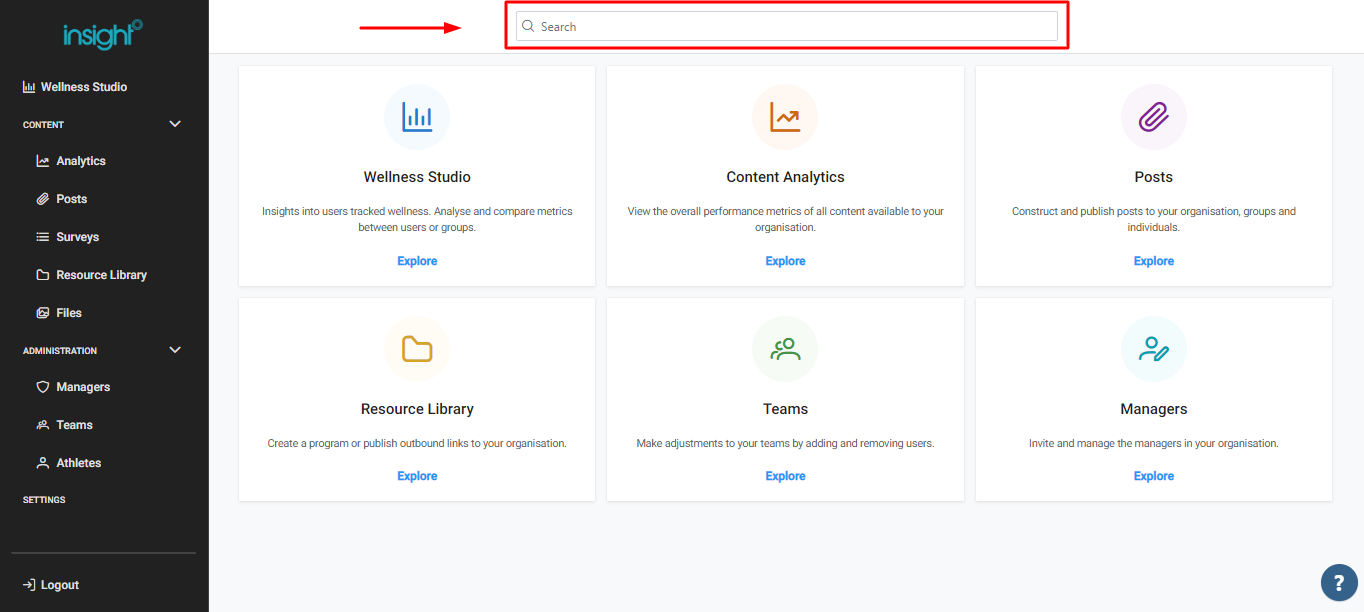Click the Managers card heading
The height and width of the screenshot is (612, 1364).
(1153, 409)
